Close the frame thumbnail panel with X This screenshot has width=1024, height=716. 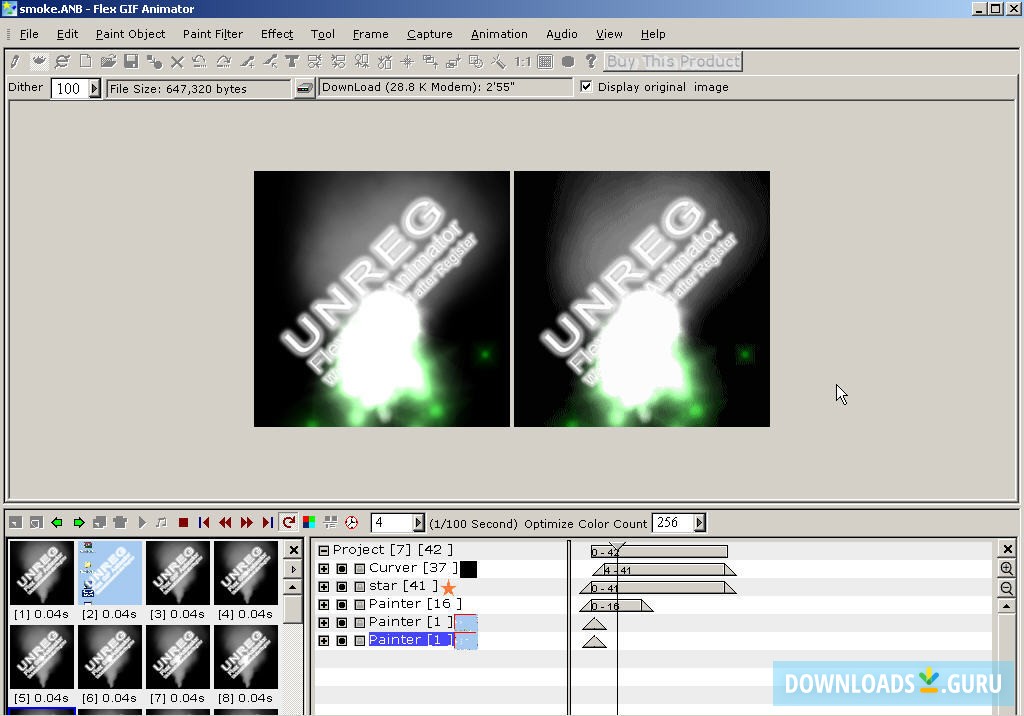click(x=293, y=550)
